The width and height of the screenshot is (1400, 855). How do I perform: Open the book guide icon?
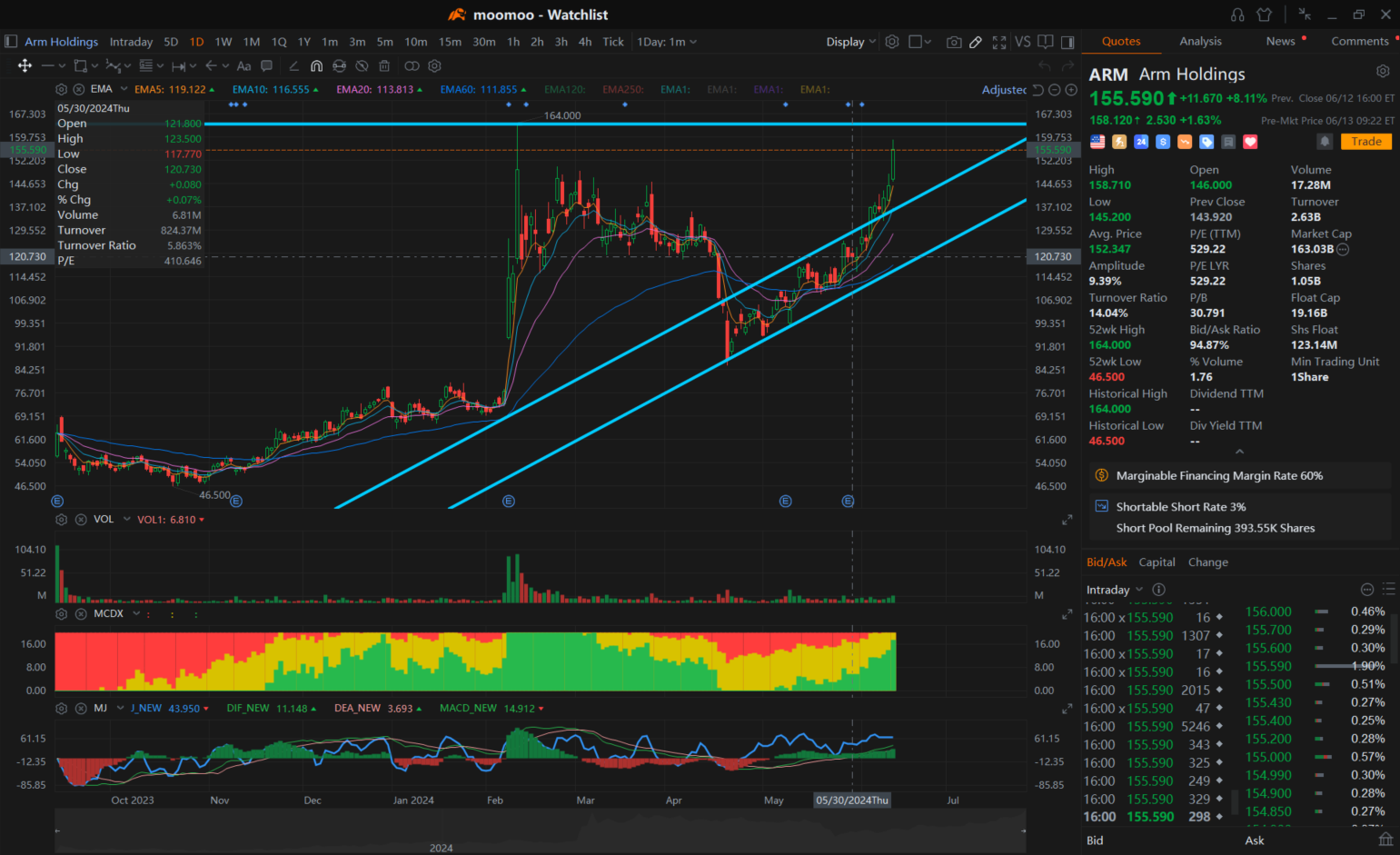(x=1046, y=42)
